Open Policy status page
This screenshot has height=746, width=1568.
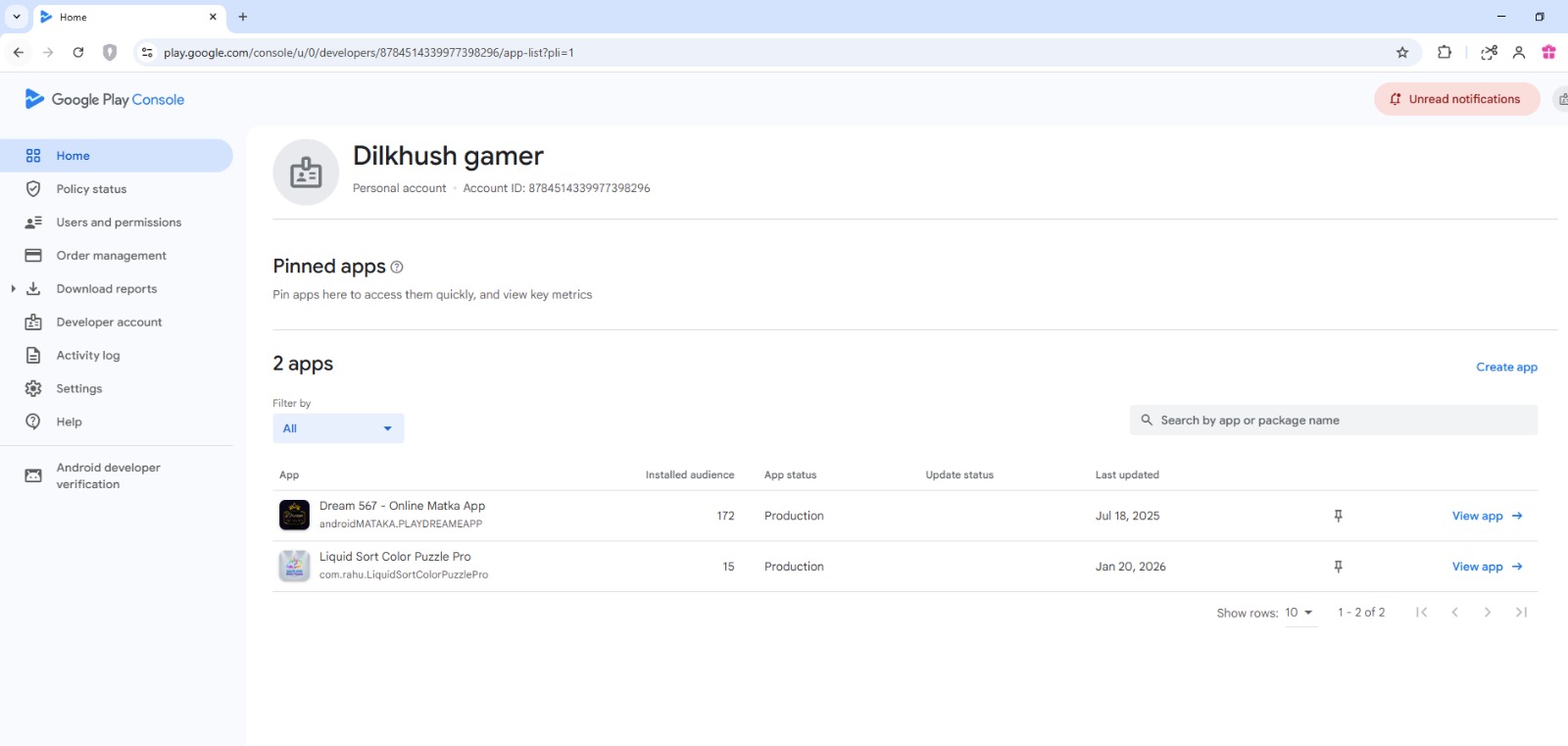91,189
